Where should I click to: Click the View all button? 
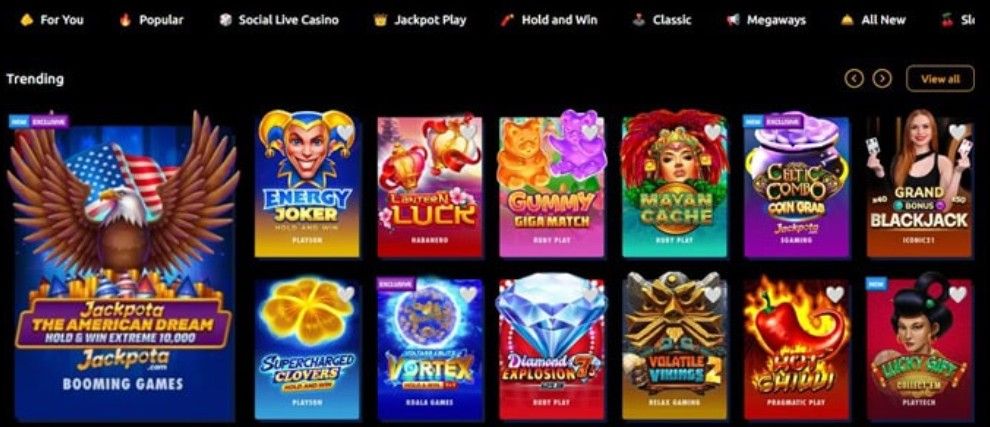(940, 79)
